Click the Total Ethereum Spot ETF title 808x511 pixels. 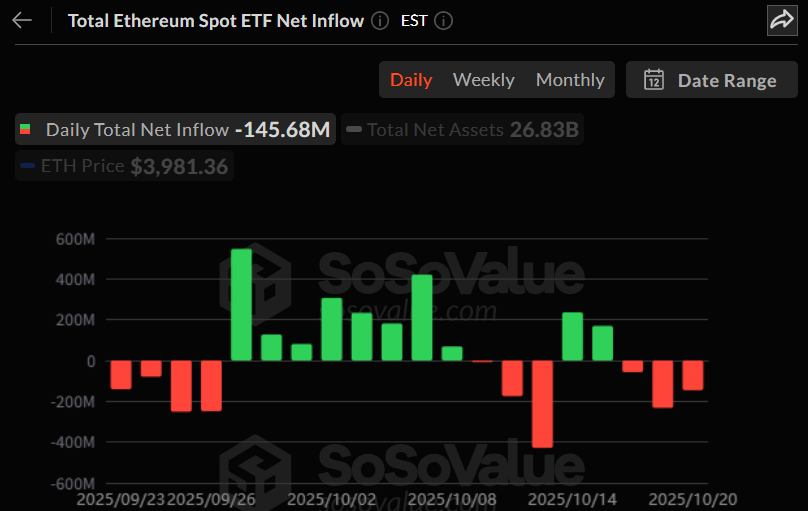tap(215, 20)
